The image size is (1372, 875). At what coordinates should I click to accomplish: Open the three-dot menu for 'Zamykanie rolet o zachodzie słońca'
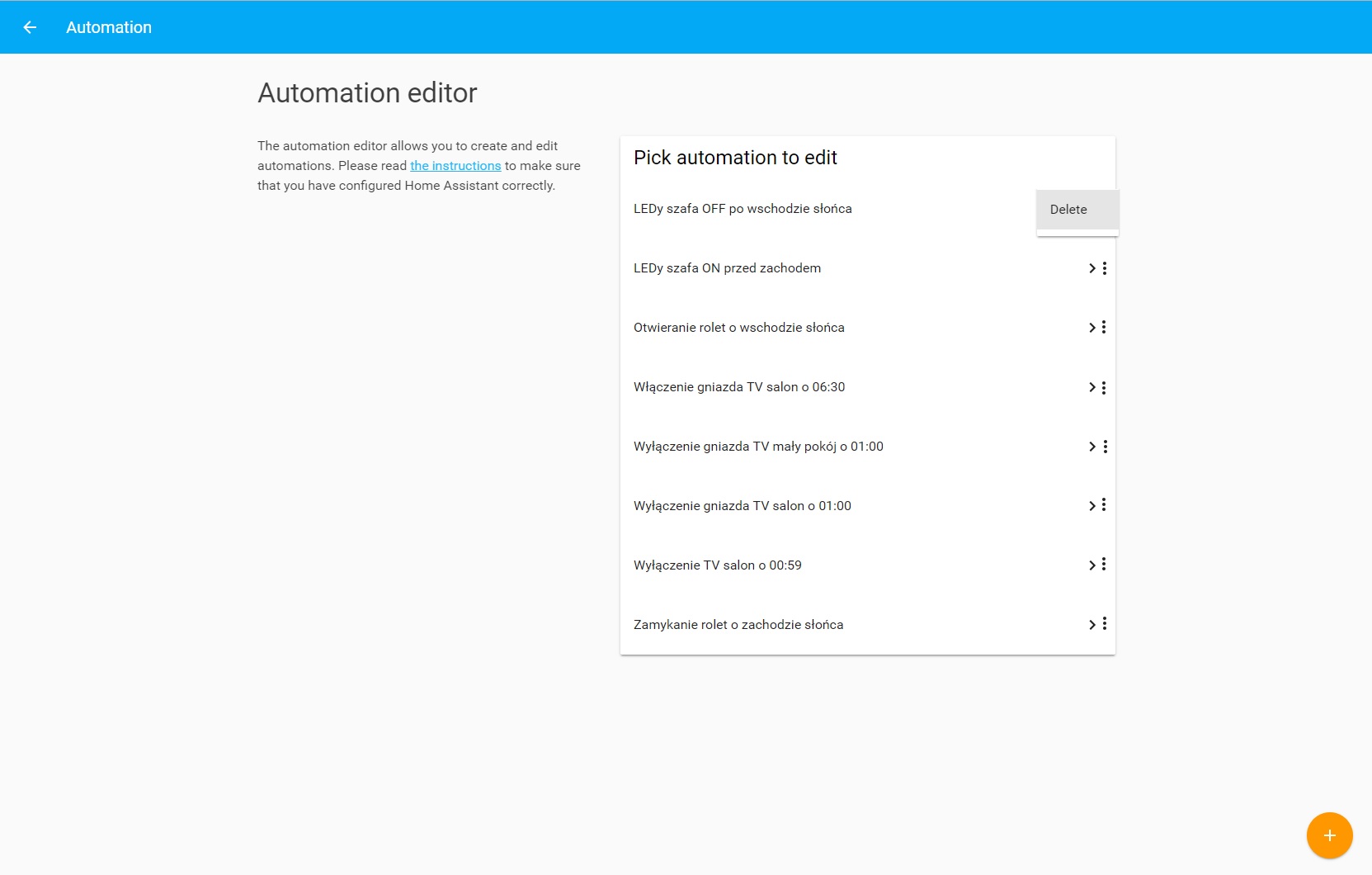click(x=1104, y=624)
